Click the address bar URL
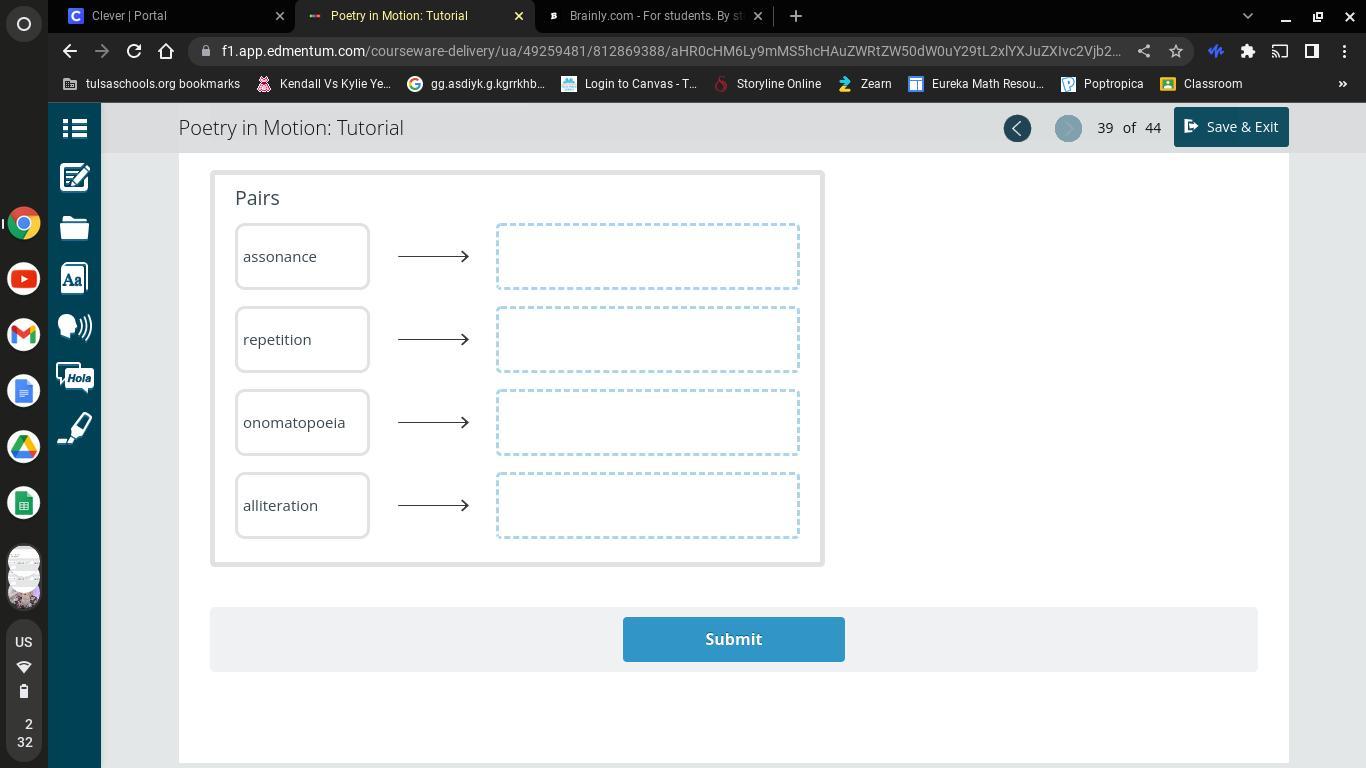 (671, 51)
